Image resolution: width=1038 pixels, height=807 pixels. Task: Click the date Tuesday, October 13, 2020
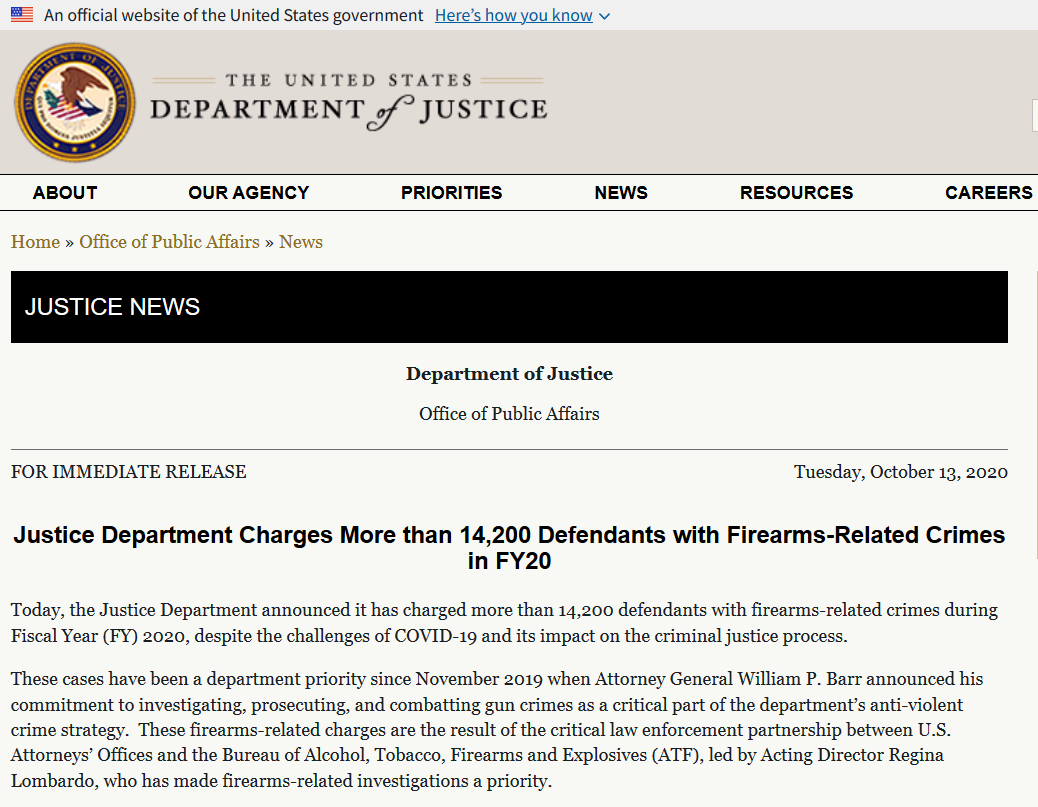click(x=901, y=471)
